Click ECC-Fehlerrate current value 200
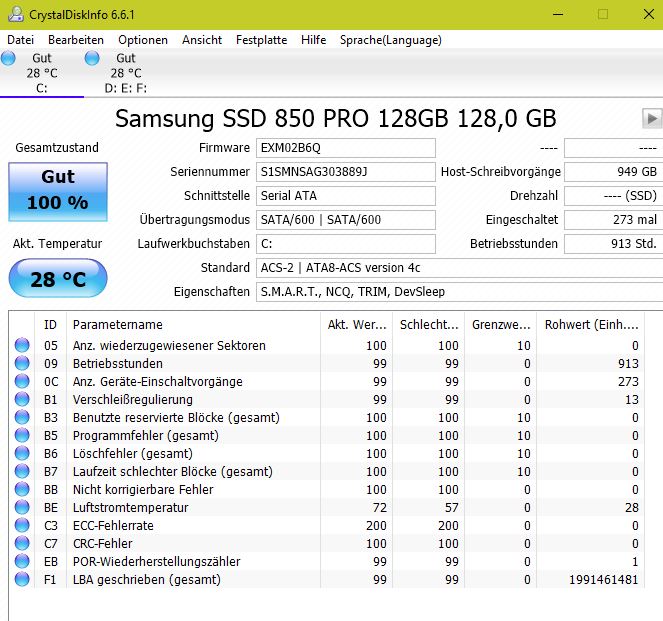Image resolution: width=663 pixels, height=621 pixels. tap(376, 525)
